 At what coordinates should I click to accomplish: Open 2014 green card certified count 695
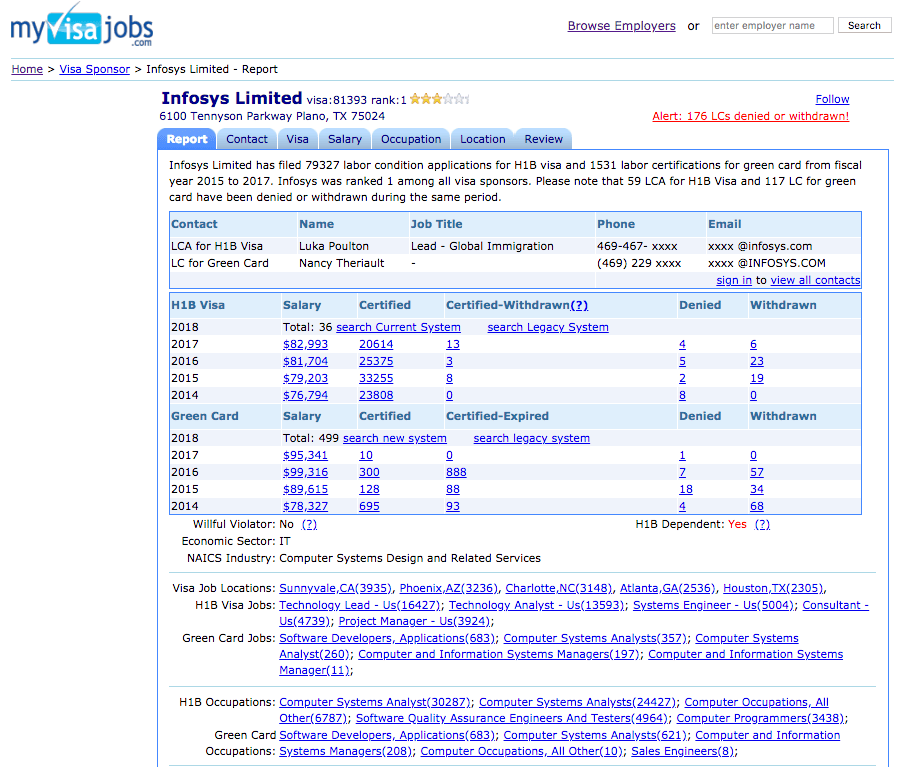[x=369, y=506]
